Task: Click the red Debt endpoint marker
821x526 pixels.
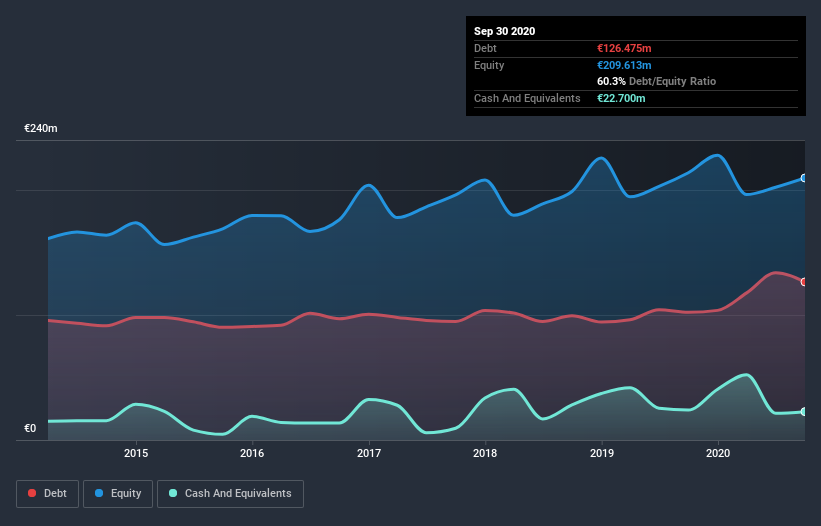Action: click(x=804, y=282)
